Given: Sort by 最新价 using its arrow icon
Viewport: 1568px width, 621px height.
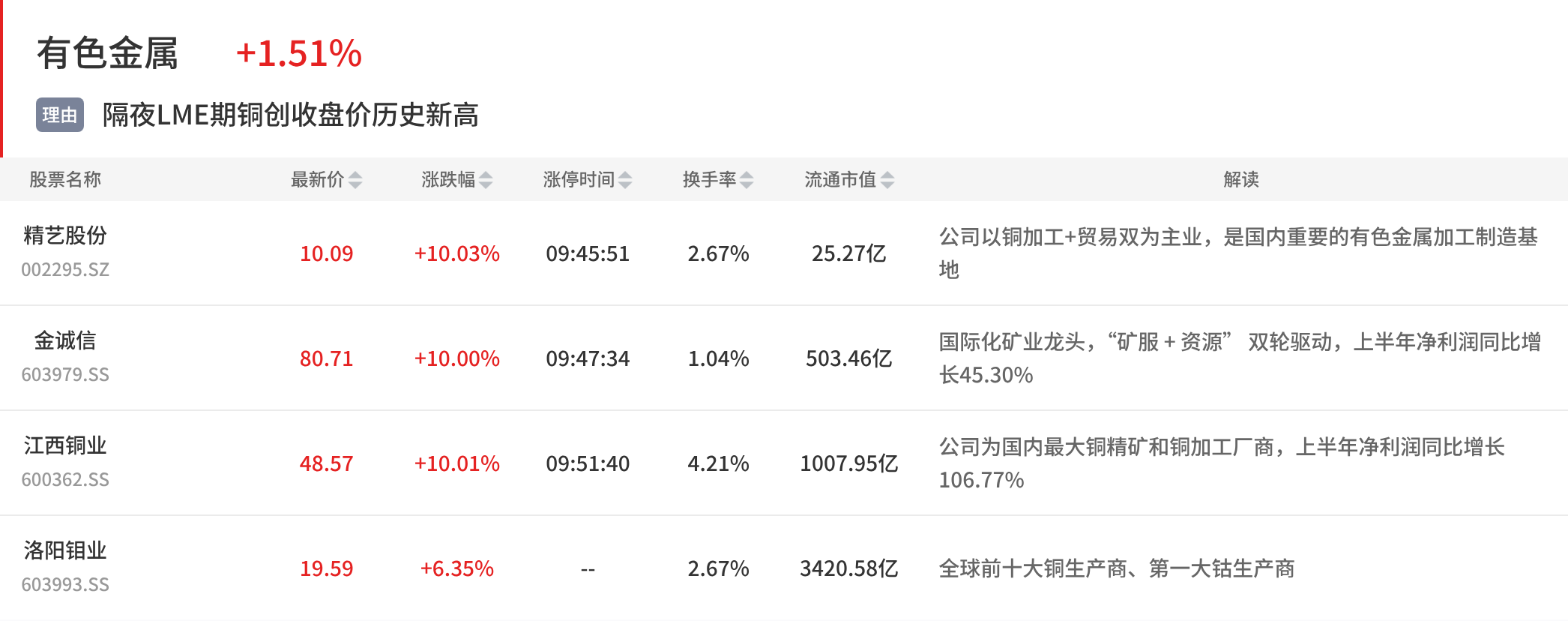Looking at the screenshot, I should (x=355, y=180).
